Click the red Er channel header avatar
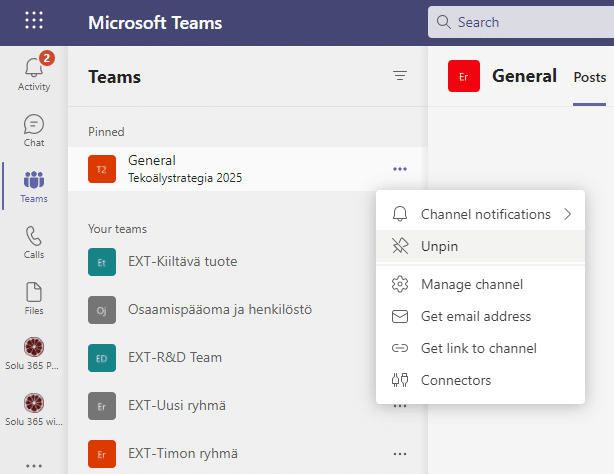614x474 pixels. (464, 76)
